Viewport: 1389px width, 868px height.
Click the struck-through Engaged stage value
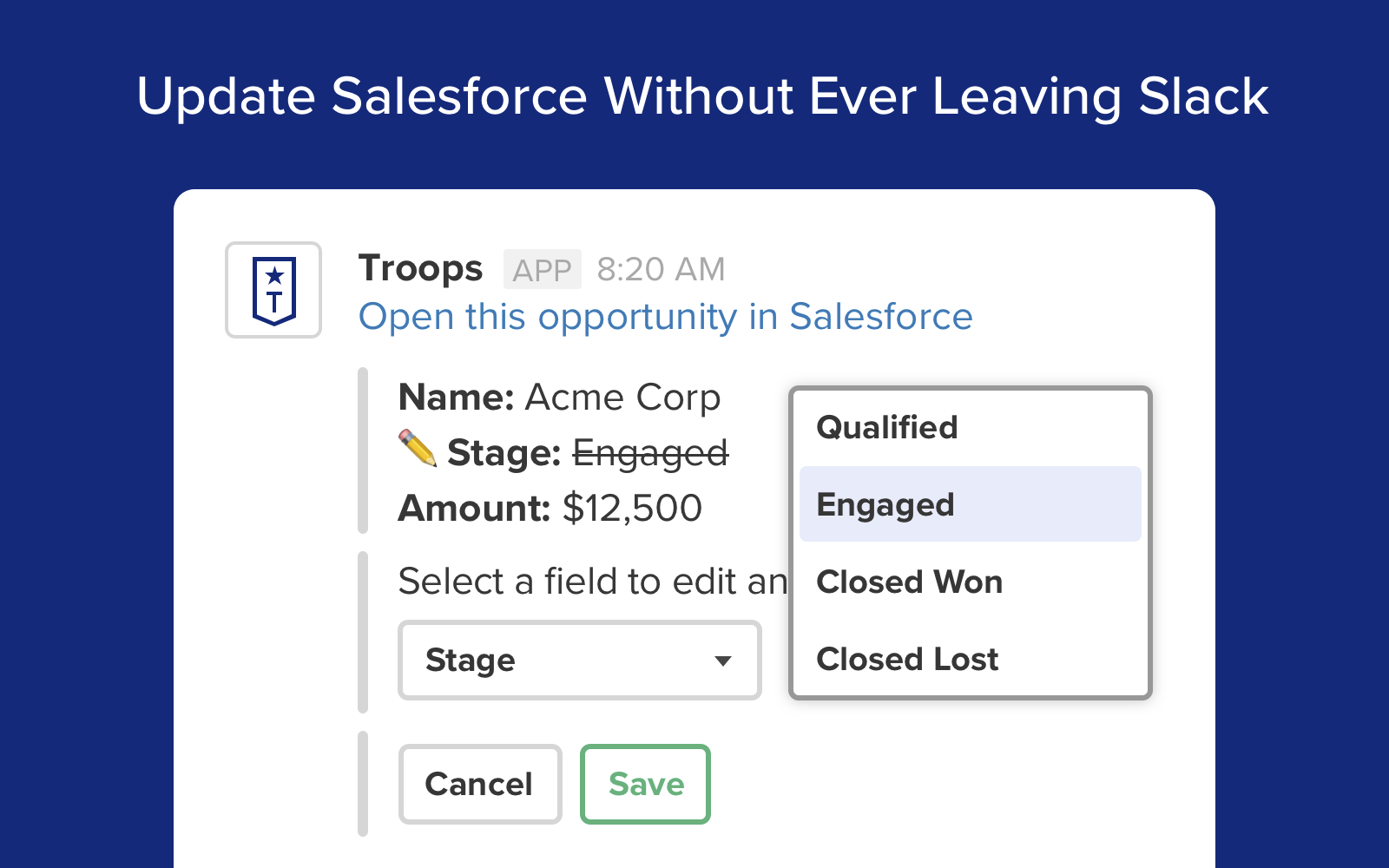[x=650, y=453]
